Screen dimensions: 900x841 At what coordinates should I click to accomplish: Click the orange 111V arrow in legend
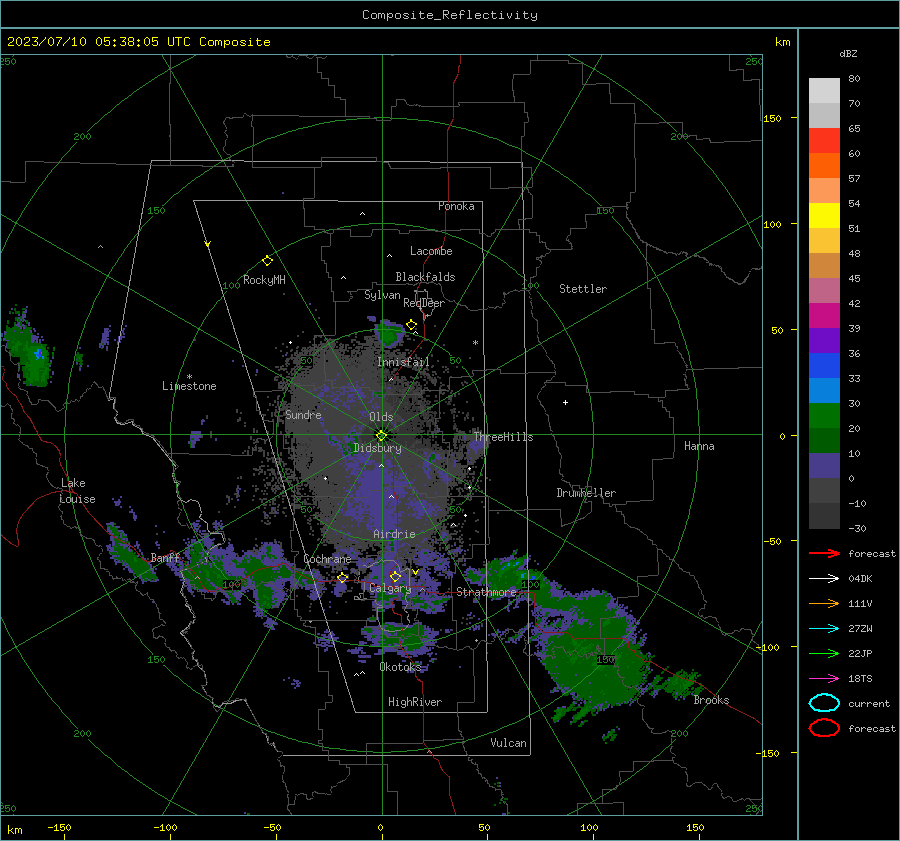point(824,603)
